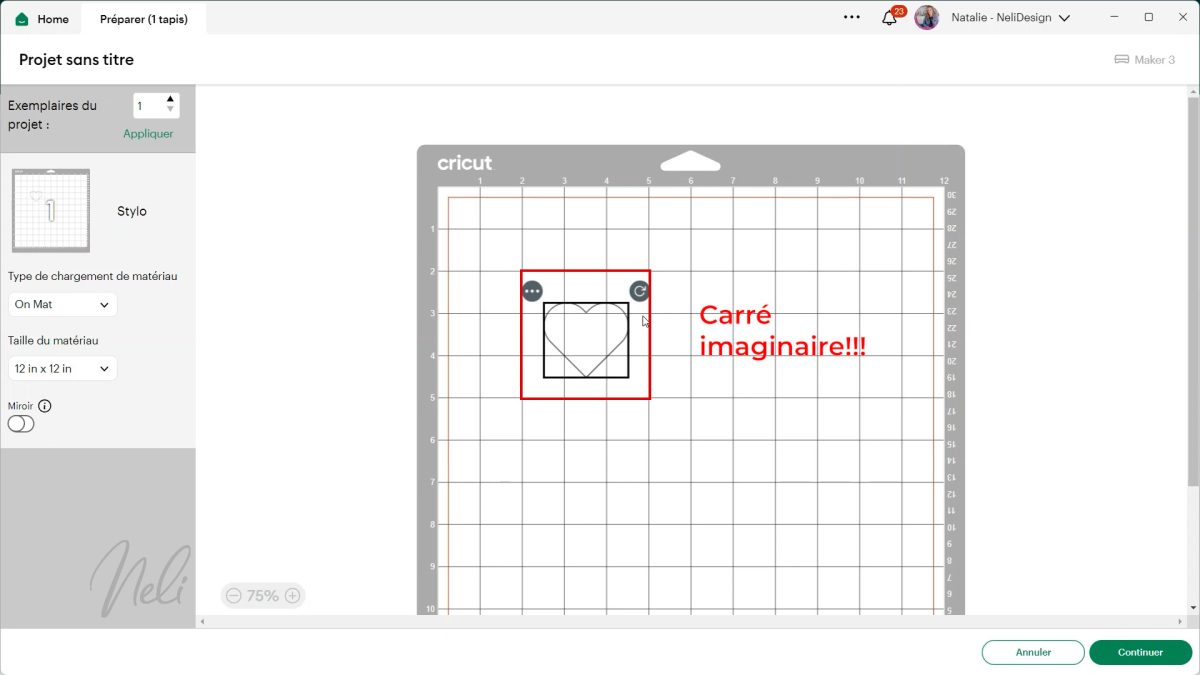Select the Préparer (1 tapis) tab

144,18
